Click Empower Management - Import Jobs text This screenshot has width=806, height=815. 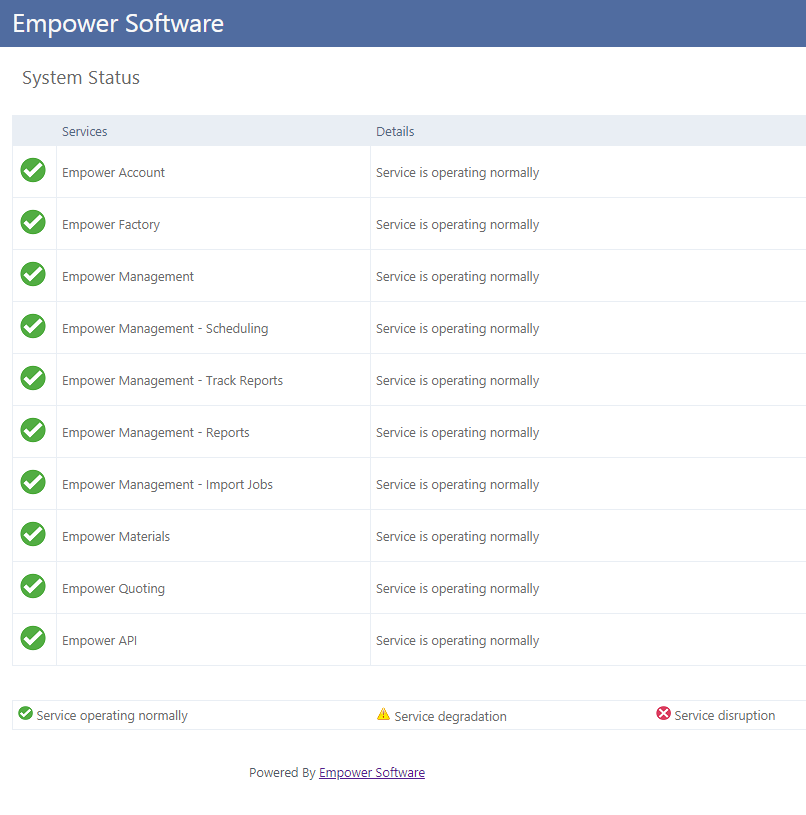(167, 485)
